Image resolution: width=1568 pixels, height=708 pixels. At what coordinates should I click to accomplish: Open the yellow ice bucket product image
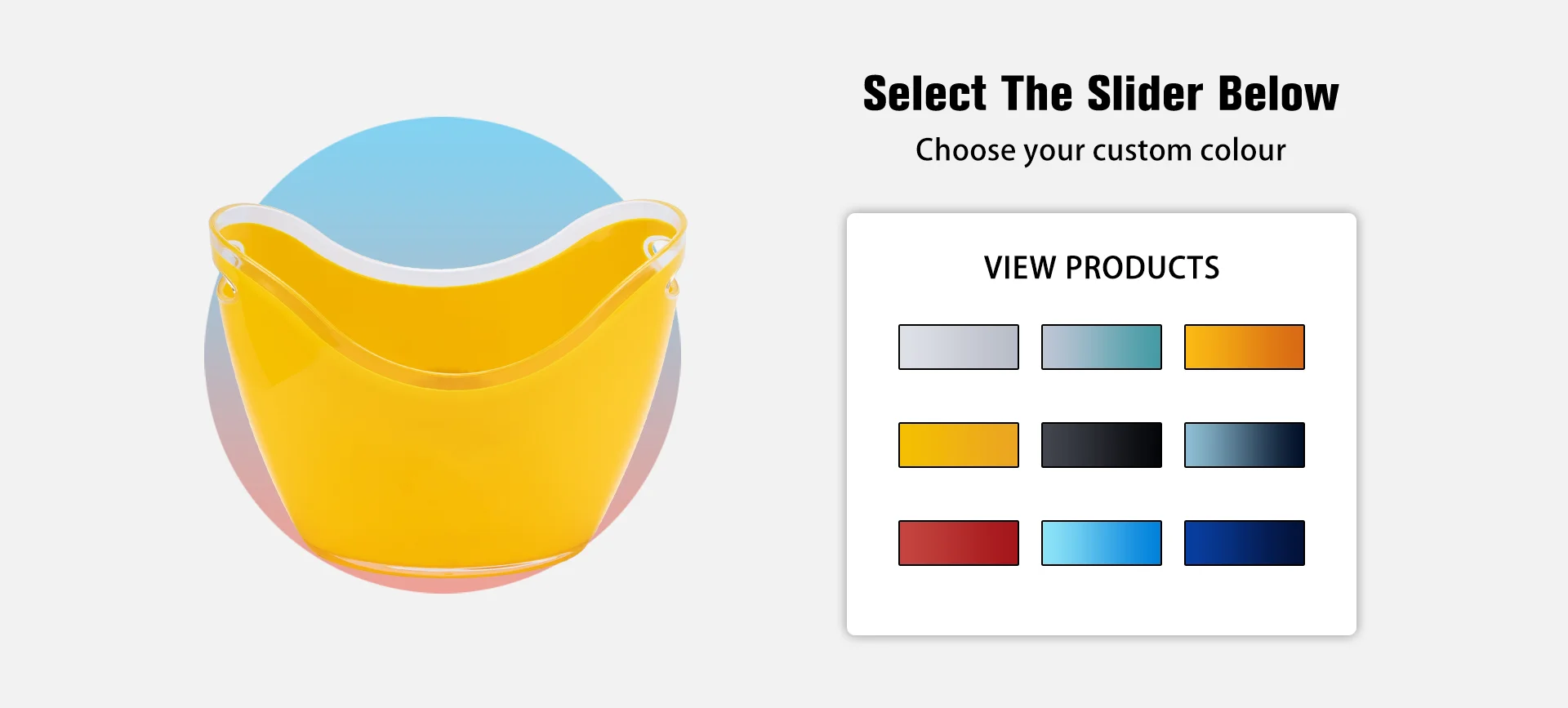coord(448,387)
